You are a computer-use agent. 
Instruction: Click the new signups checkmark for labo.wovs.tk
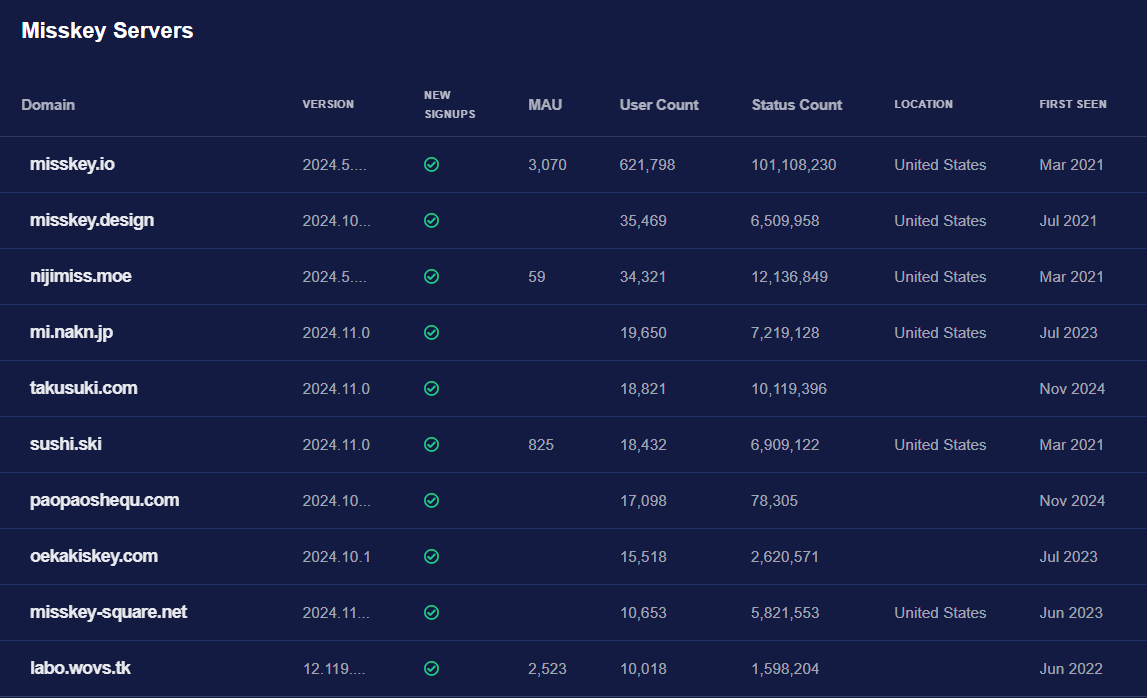tap(432, 668)
